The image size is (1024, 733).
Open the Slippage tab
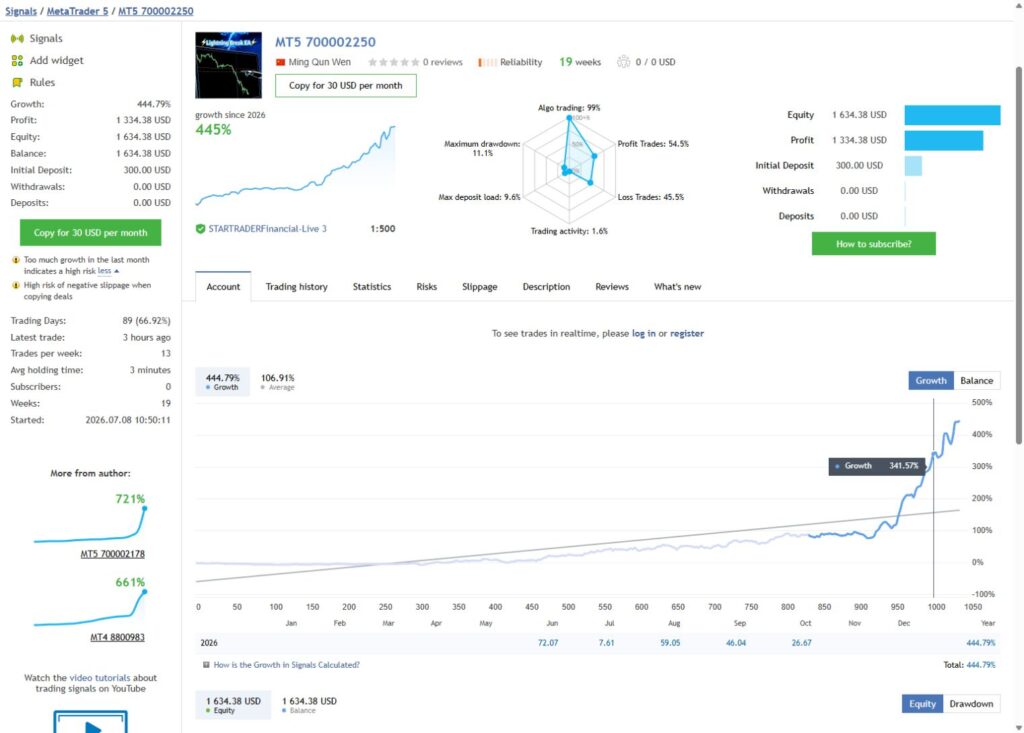pos(479,287)
